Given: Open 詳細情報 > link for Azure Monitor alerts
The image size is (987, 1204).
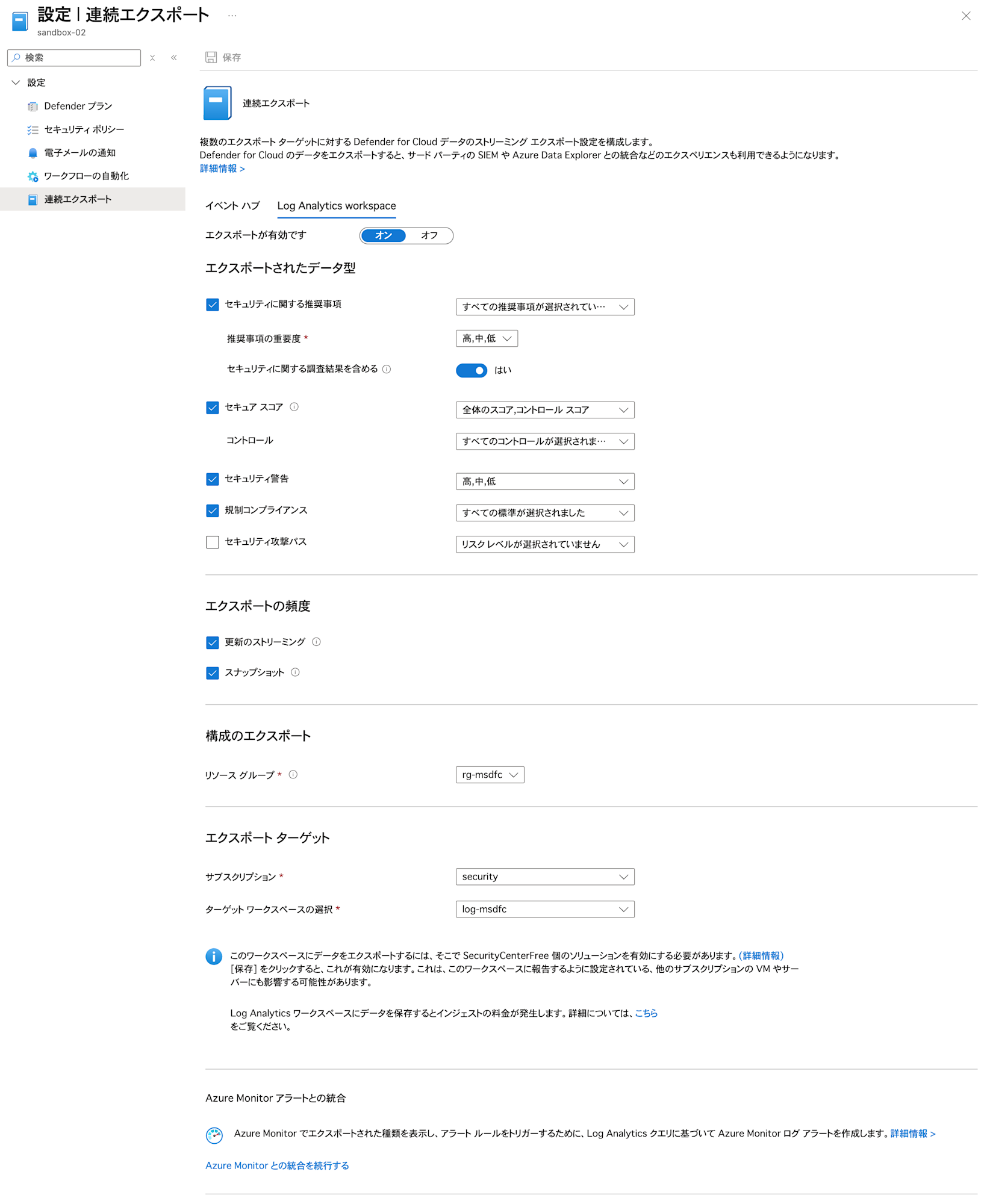Looking at the screenshot, I should tap(913, 1134).
